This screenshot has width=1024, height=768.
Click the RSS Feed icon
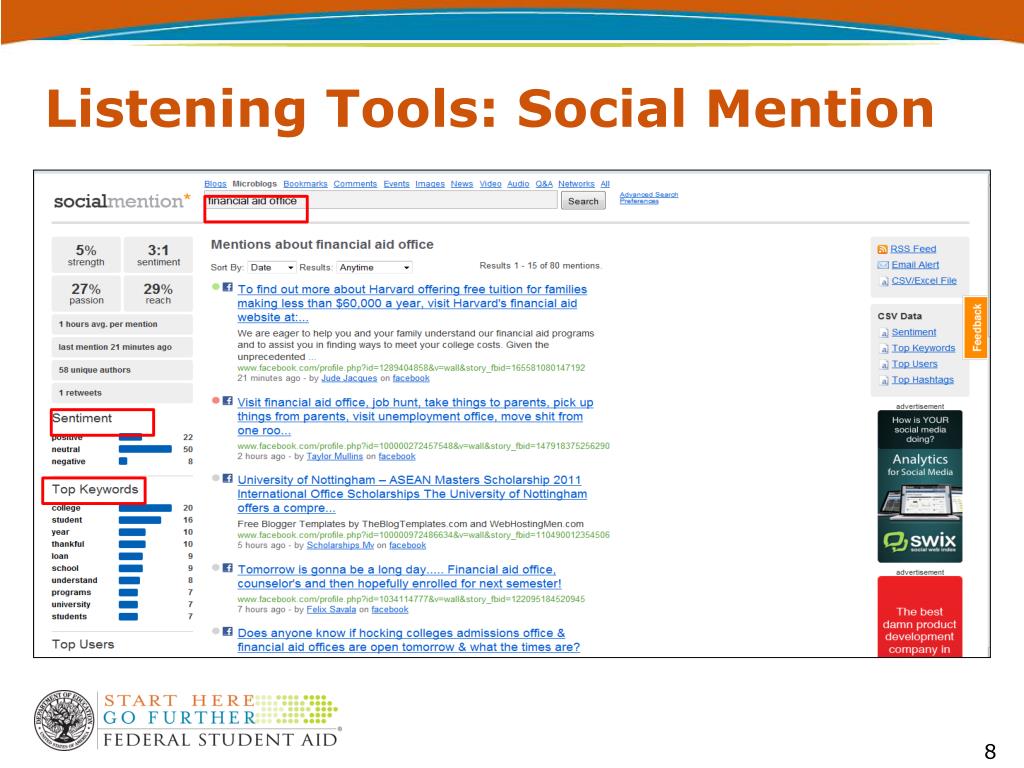pos(882,249)
